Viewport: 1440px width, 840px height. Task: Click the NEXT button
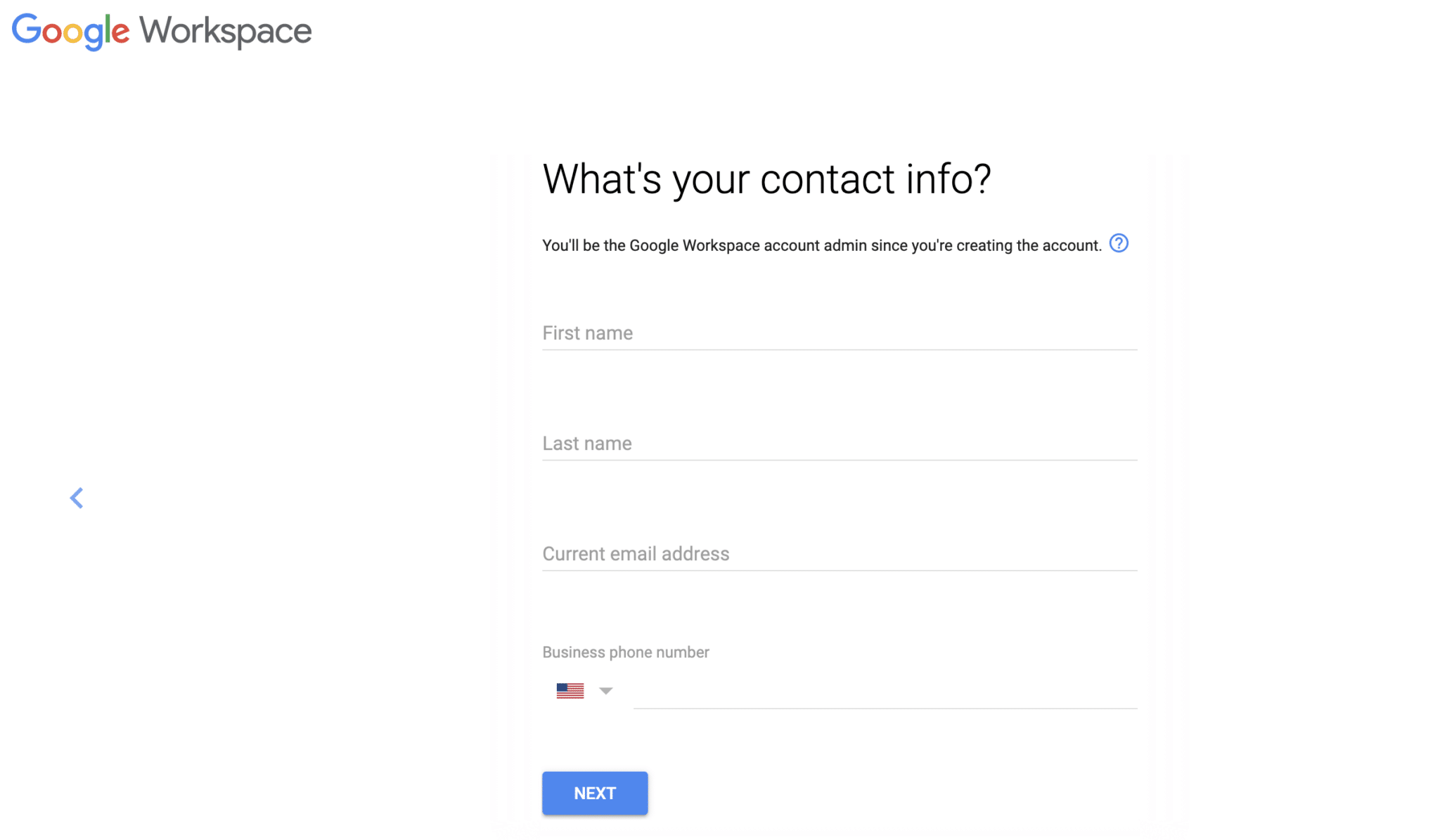click(594, 793)
